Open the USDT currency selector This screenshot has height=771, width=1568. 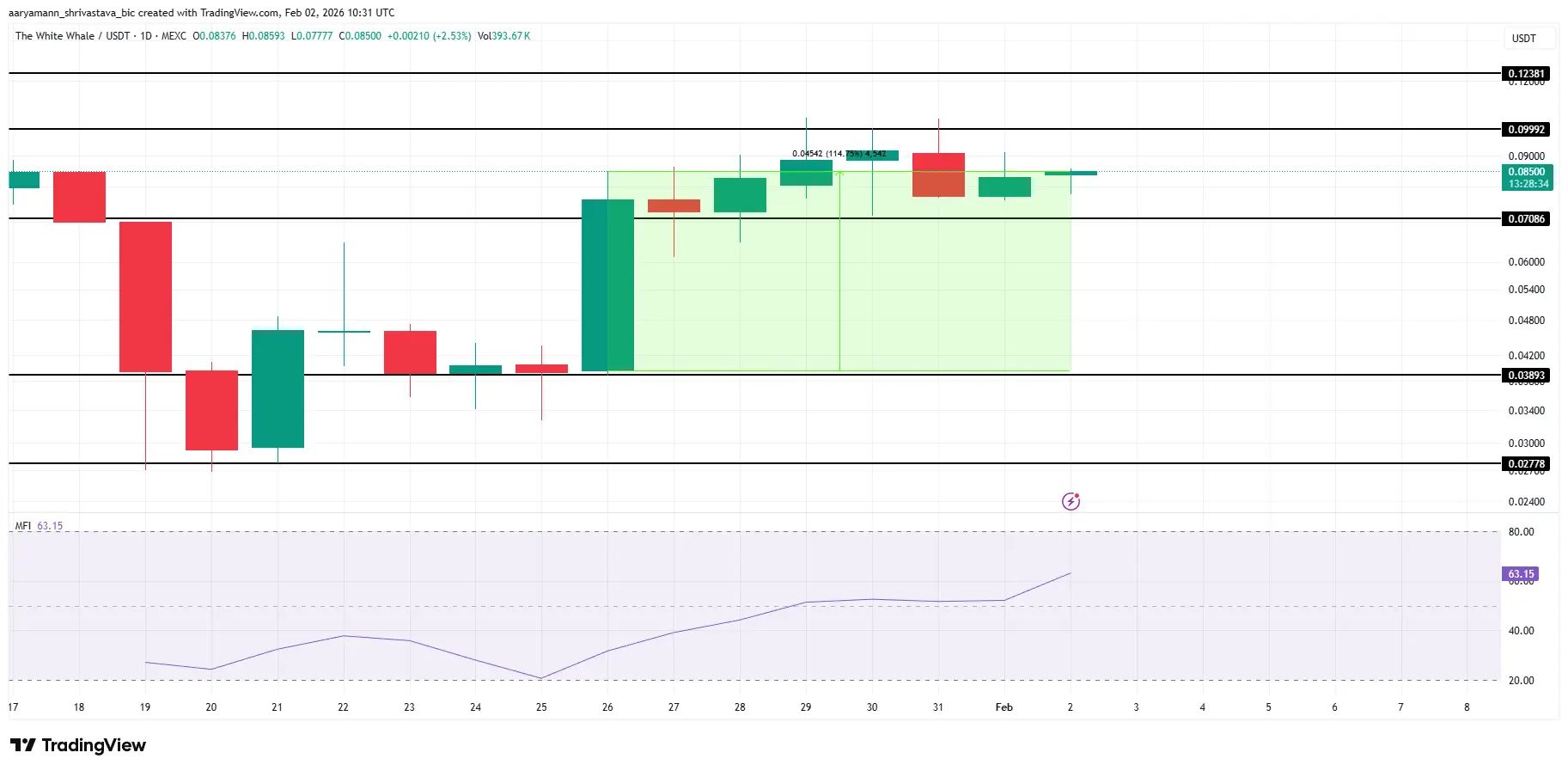coord(1523,39)
